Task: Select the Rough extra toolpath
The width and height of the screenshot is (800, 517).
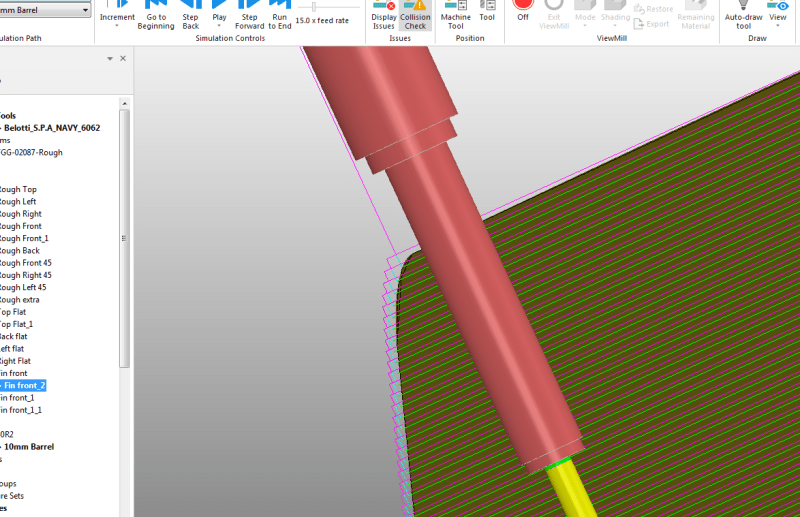Action: (20, 300)
